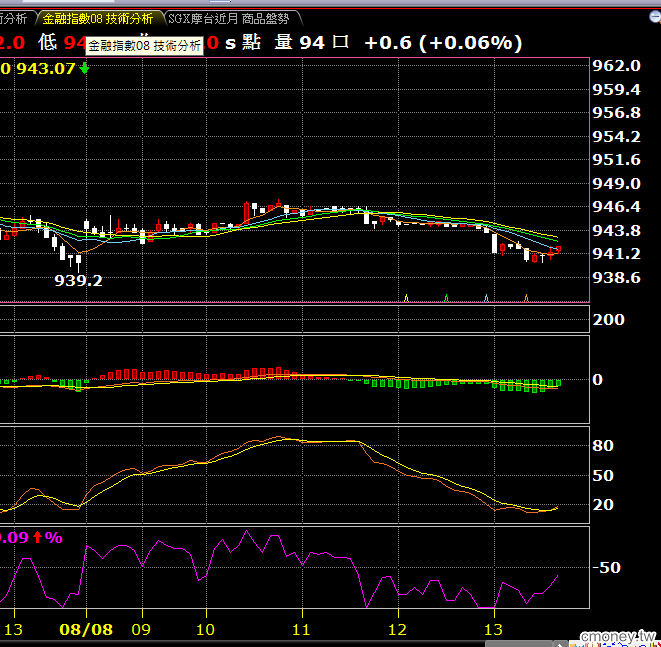The image size is (661, 647).
Task: Click the green triangle marker below the chart
Action: click(x=446, y=298)
